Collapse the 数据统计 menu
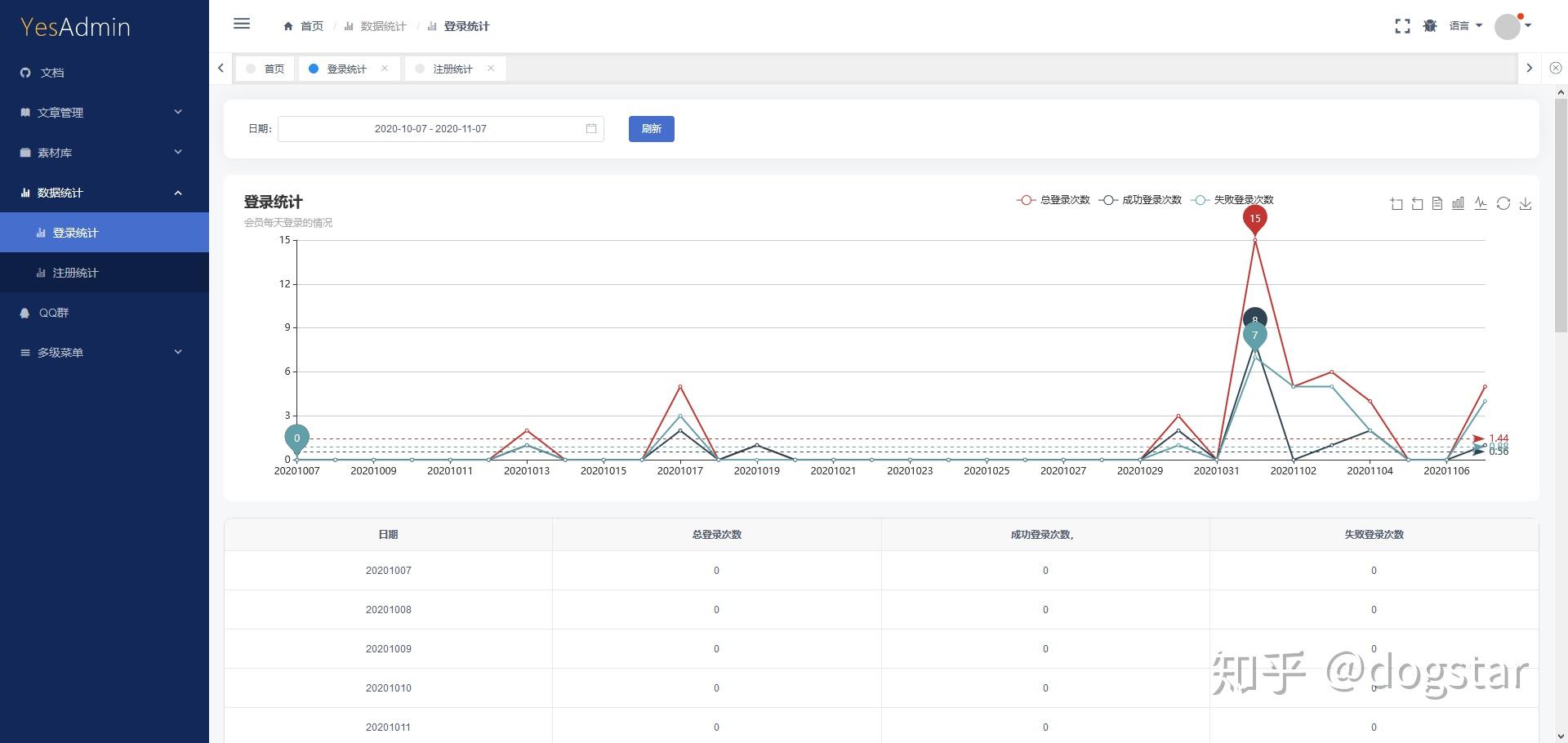 (x=105, y=193)
